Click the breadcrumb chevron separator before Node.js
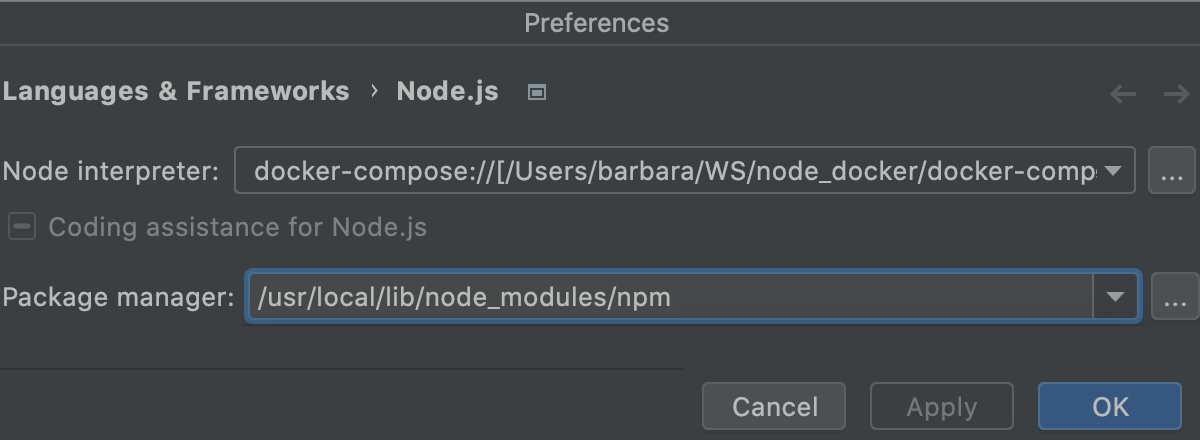1200x440 pixels. [374, 91]
